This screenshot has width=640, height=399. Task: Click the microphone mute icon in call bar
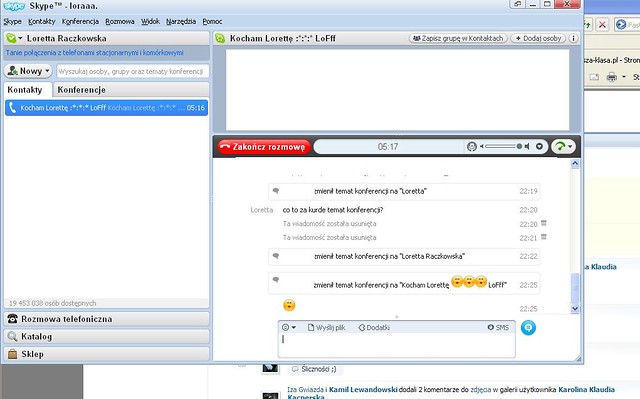pos(472,146)
